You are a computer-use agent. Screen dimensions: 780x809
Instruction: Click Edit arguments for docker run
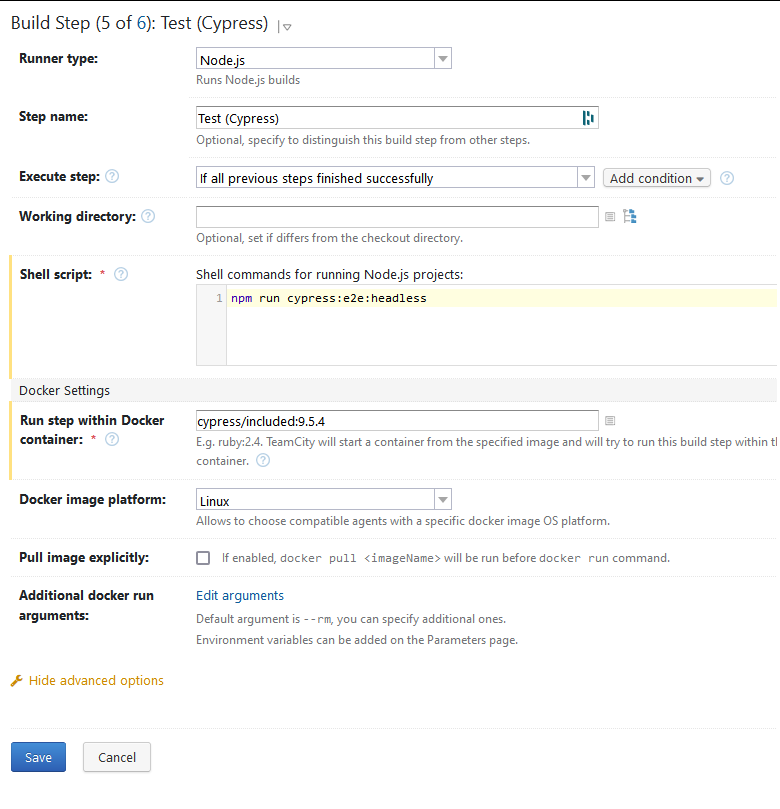coord(239,594)
